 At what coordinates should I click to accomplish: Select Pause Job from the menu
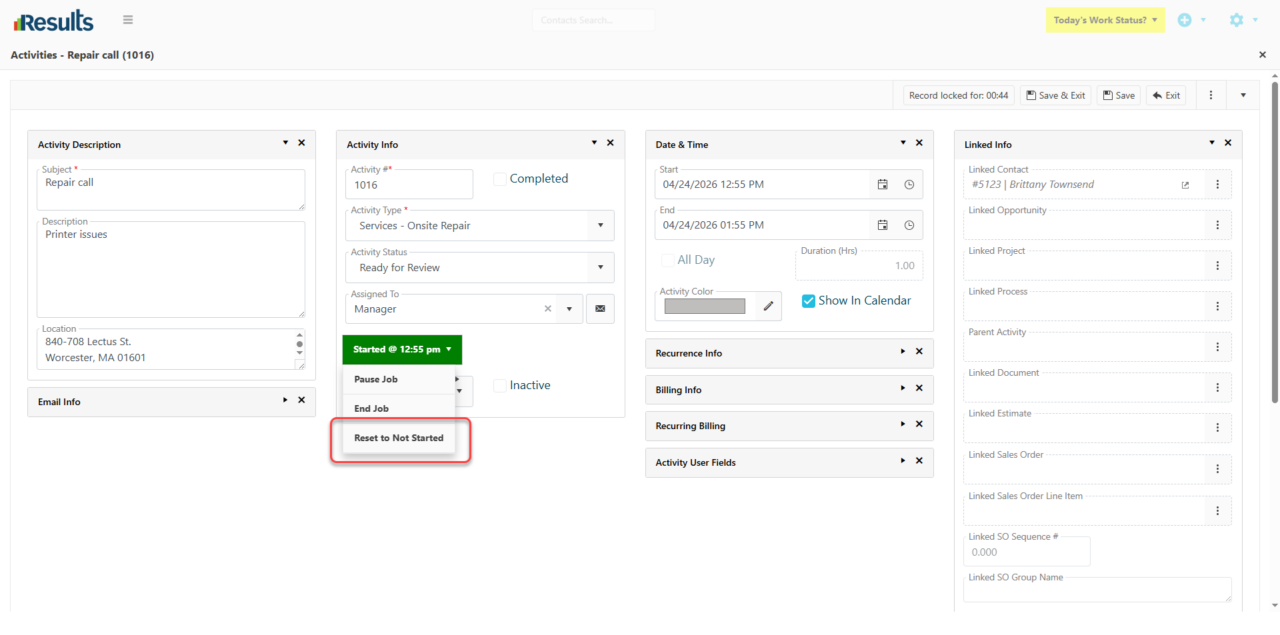click(x=399, y=379)
